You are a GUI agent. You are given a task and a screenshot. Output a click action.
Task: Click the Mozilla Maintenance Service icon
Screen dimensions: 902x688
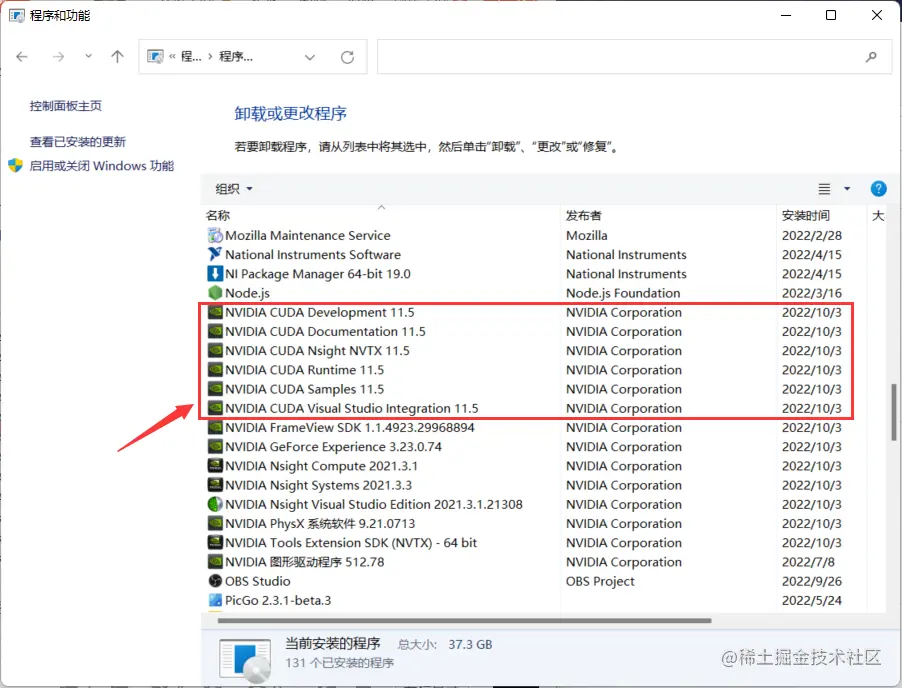[x=215, y=235]
